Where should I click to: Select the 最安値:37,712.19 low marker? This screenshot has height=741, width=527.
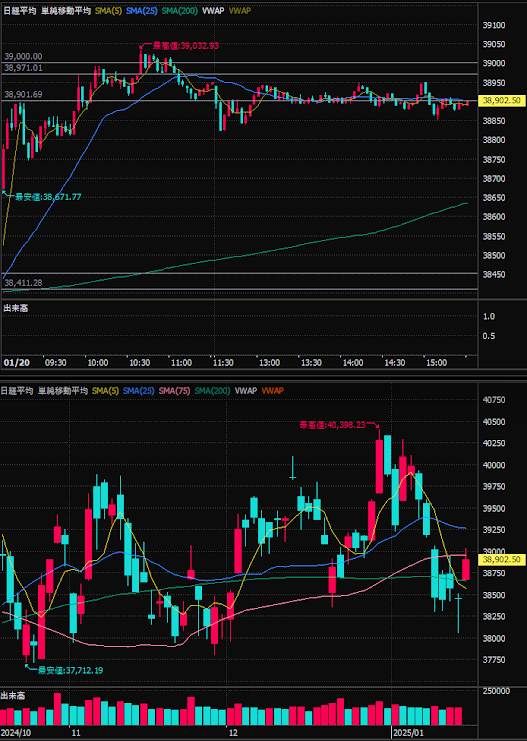click(x=70, y=671)
